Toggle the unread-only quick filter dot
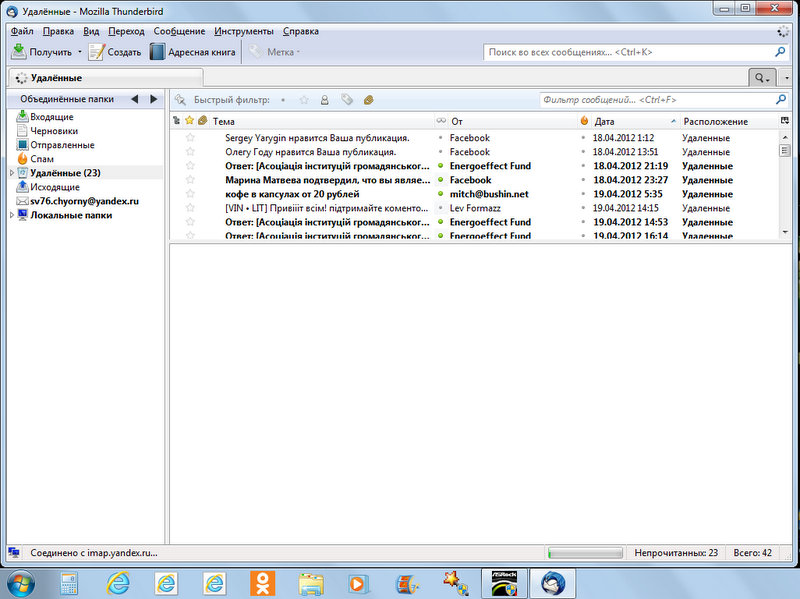 click(x=283, y=100)
